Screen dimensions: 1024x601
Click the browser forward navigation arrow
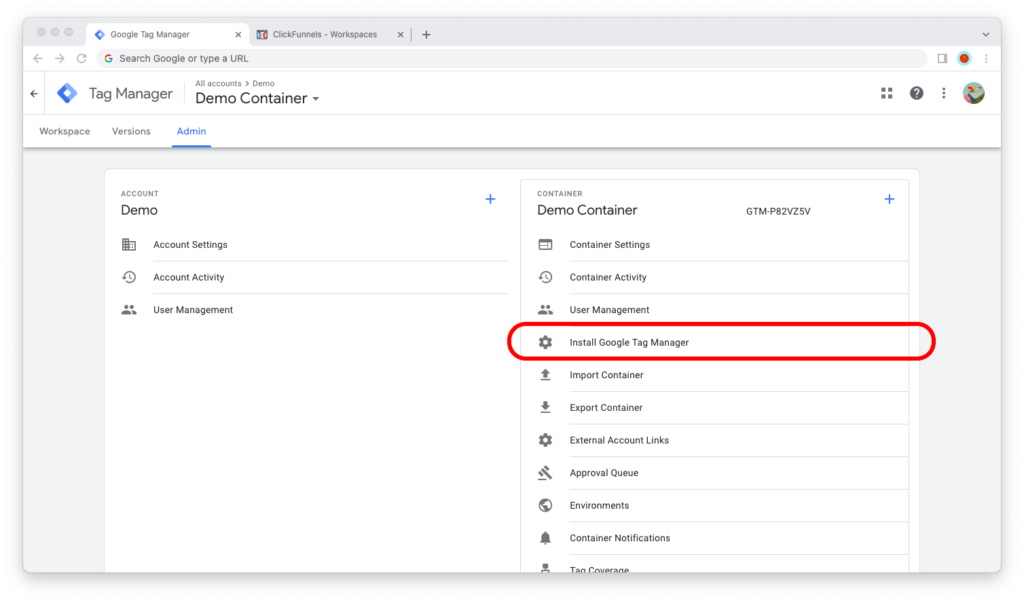tap(59, 58)
